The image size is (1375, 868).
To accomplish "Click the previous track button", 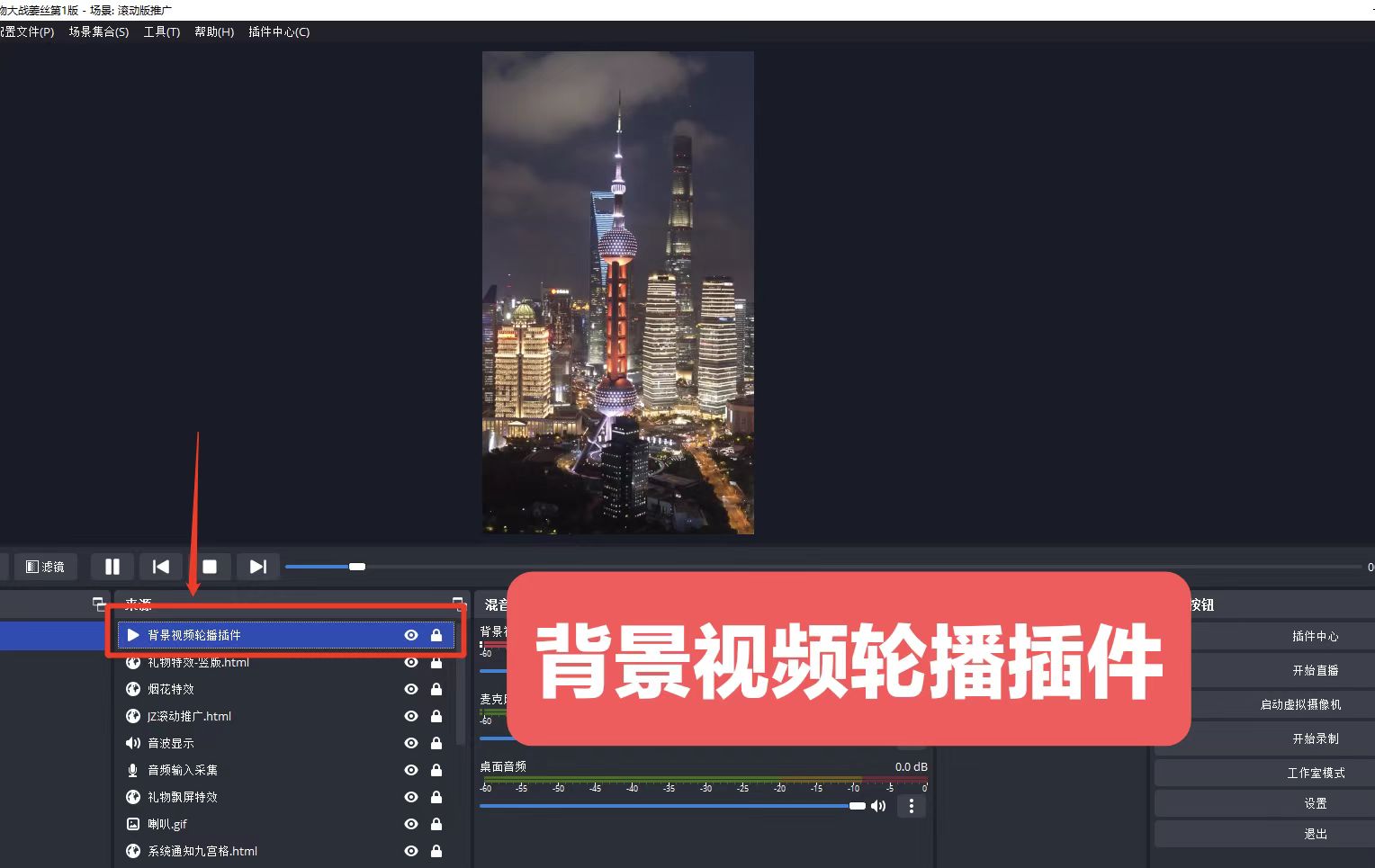I will click(x=161, y=567).
